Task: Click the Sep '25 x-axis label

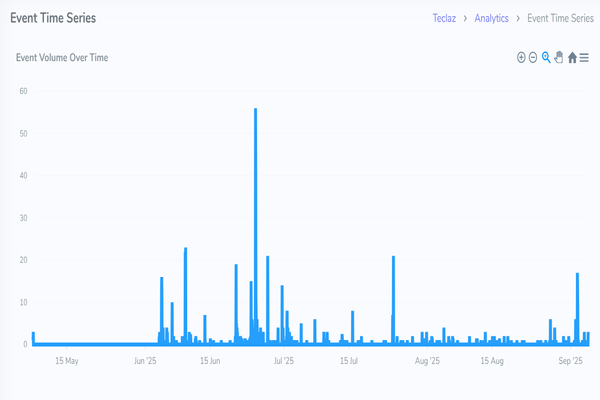Action: 570,361
